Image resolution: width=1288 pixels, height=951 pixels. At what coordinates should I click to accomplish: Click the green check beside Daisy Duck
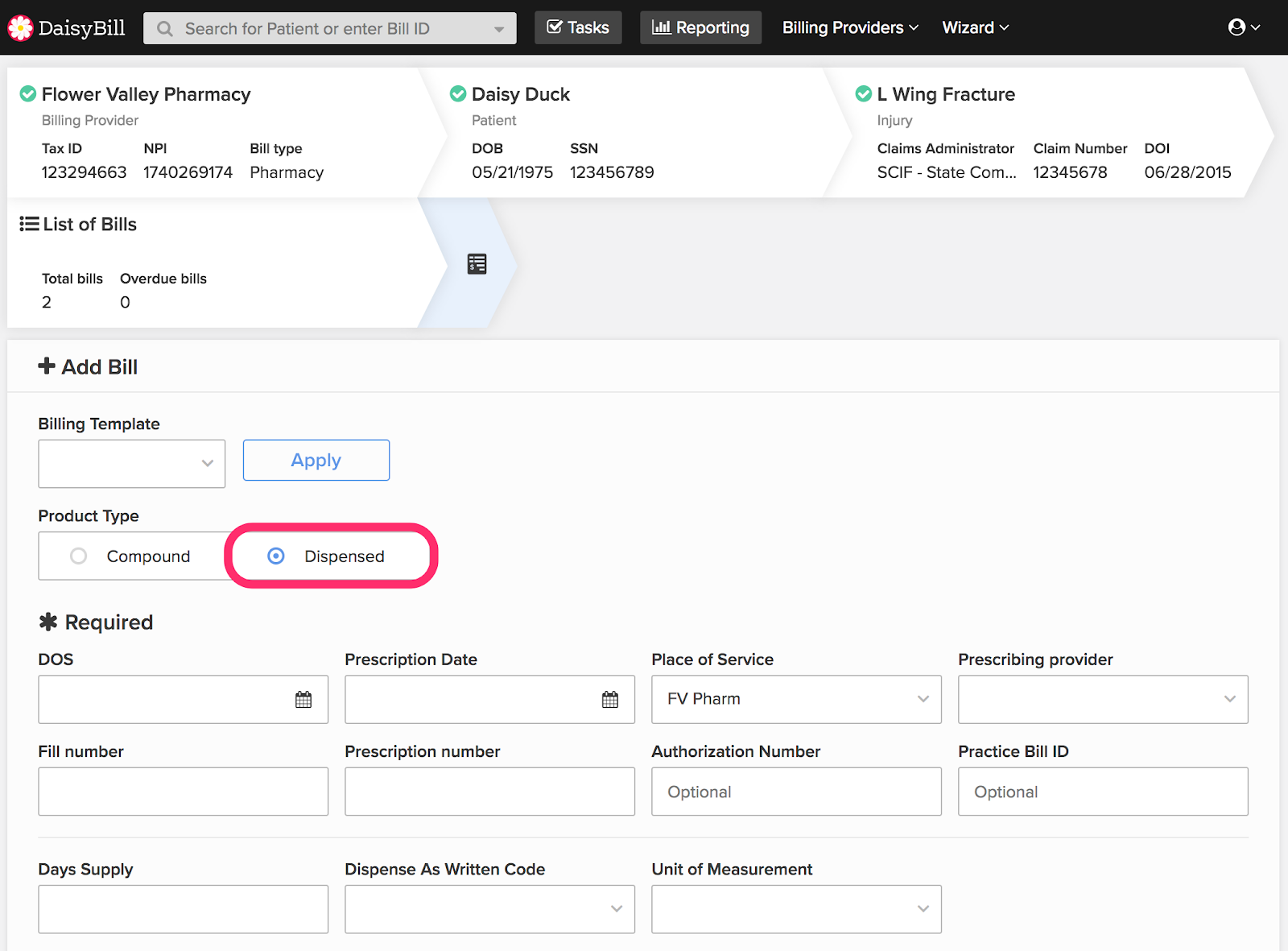(x=458, y=94)
